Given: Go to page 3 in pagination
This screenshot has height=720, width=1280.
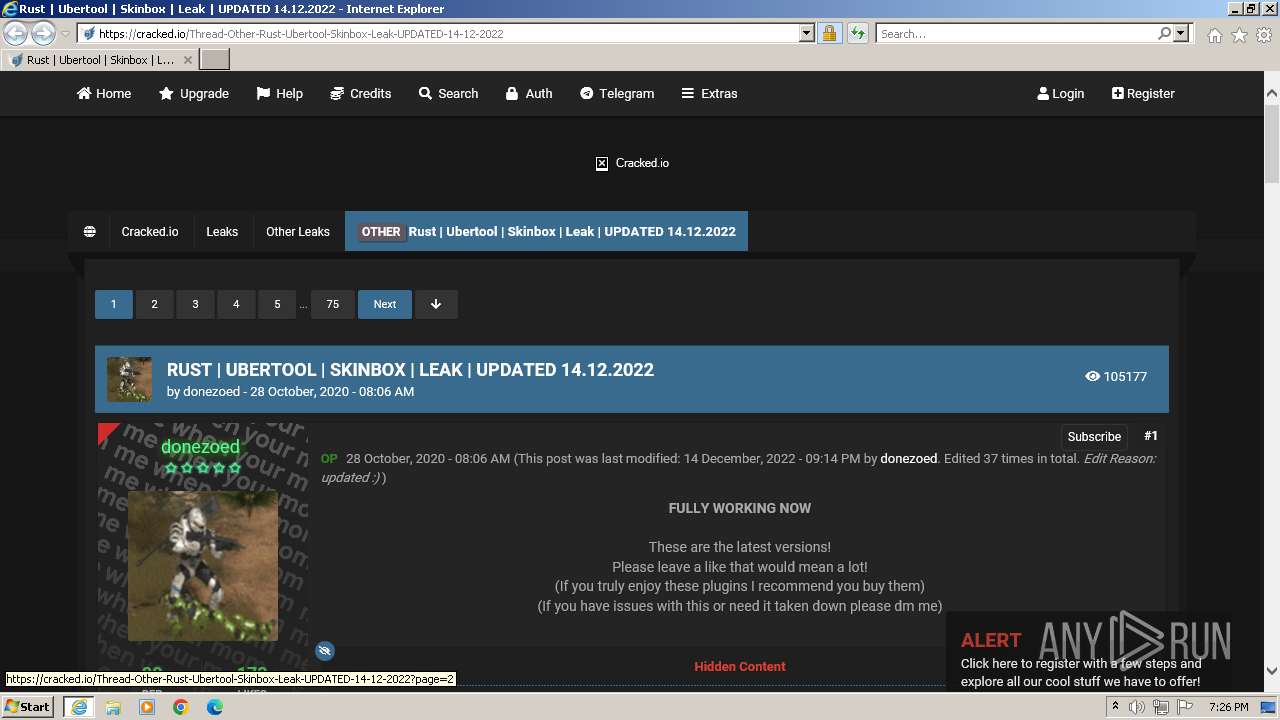Looking at the screenshot, I should pos(195,304).
